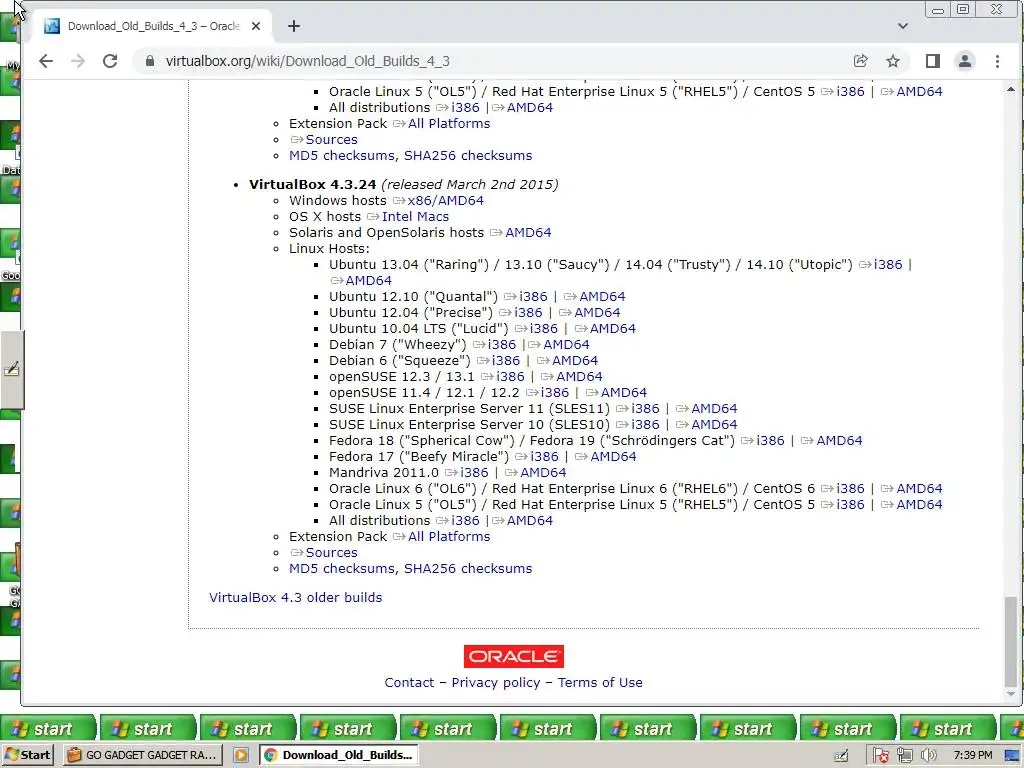Image resolution: width=1024 pixels, height=768 pixels.
Task: Open the Contact footer link
Action: (409, 682)
